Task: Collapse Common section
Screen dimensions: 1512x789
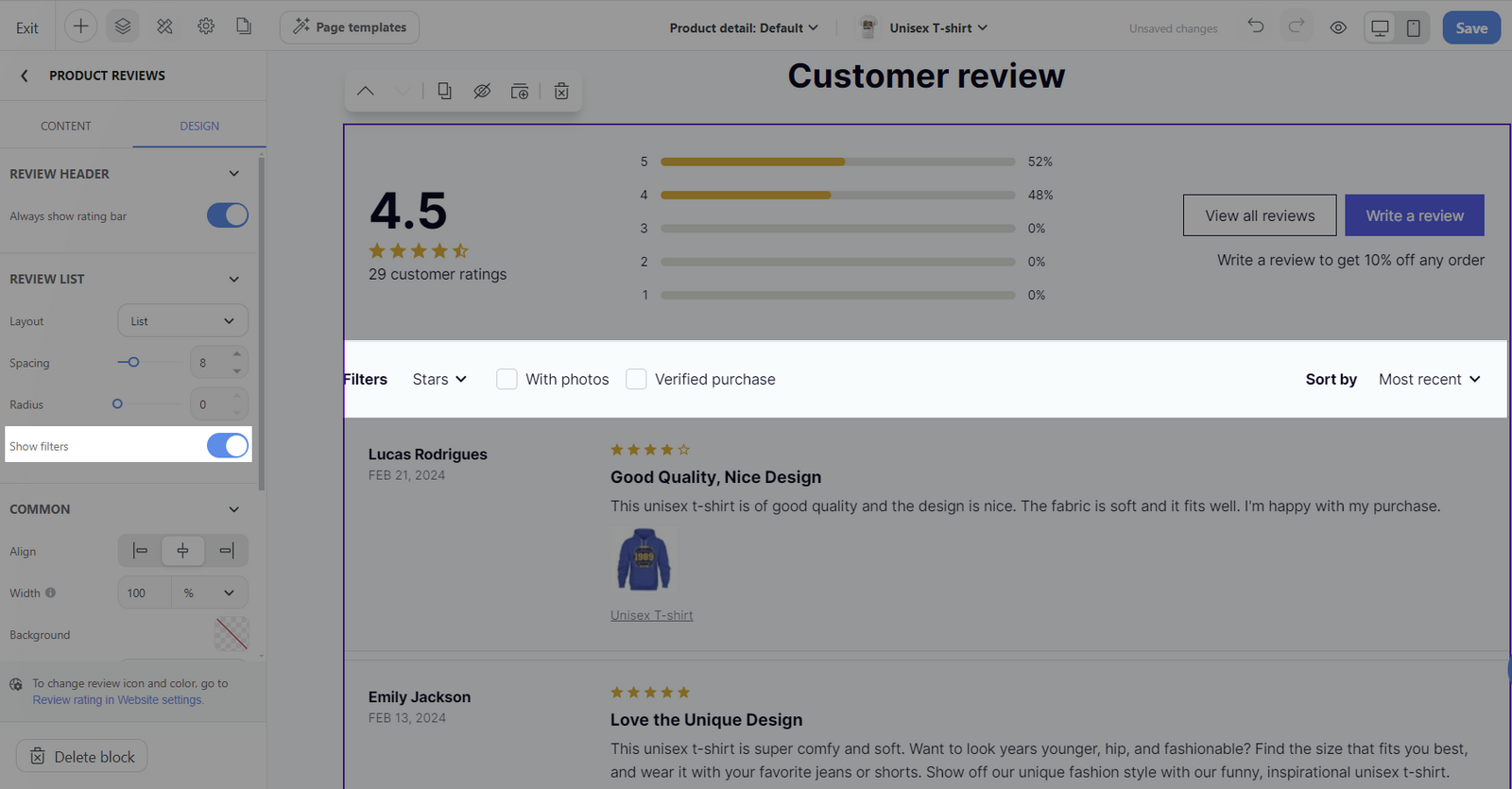Action: tap(234, 509)
